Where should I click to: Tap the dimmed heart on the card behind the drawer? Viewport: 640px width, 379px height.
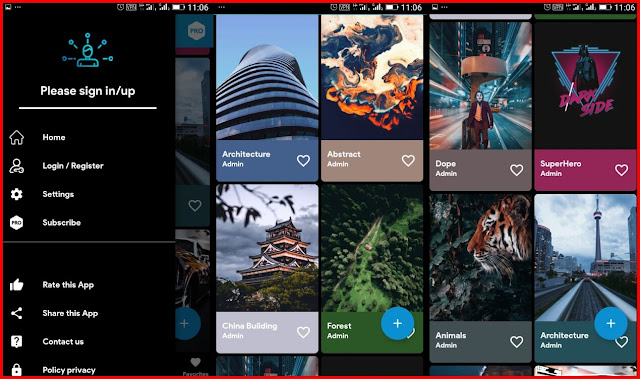coord(195,205)
